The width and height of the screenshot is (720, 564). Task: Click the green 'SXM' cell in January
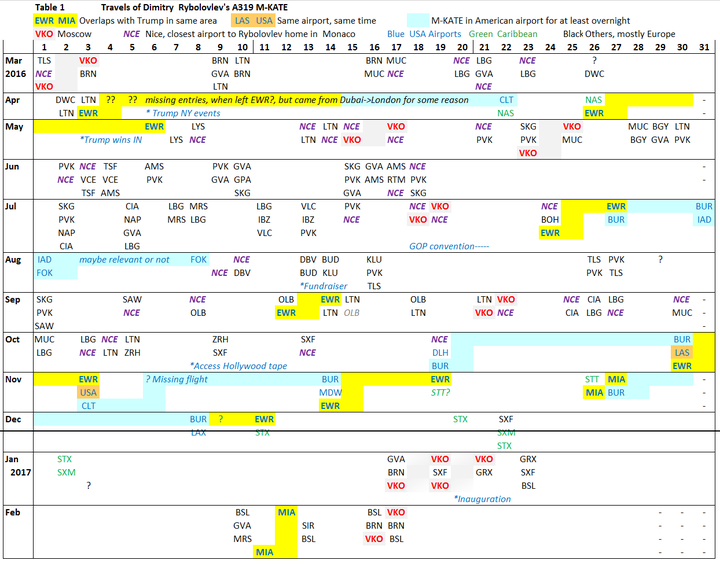coord(66,472)
